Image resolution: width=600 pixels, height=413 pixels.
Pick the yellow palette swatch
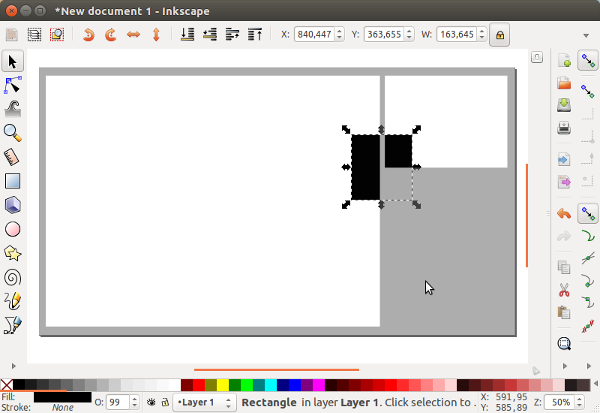(222, 385)
